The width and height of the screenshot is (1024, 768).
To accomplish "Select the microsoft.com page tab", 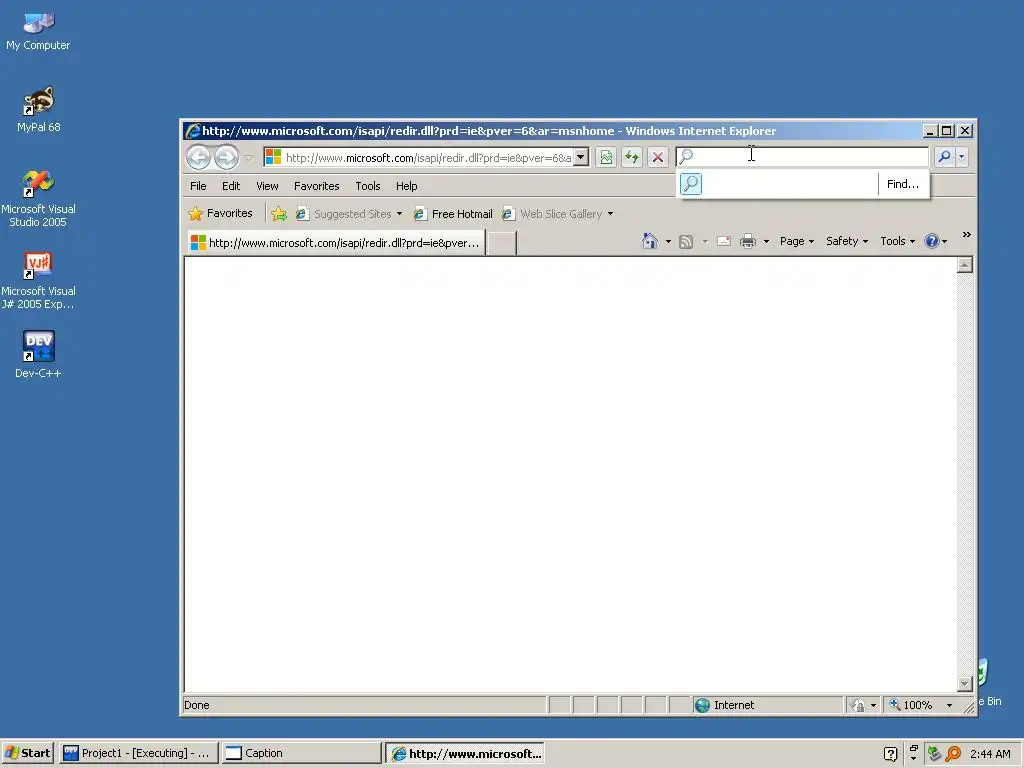I will [x=336, y=243].
